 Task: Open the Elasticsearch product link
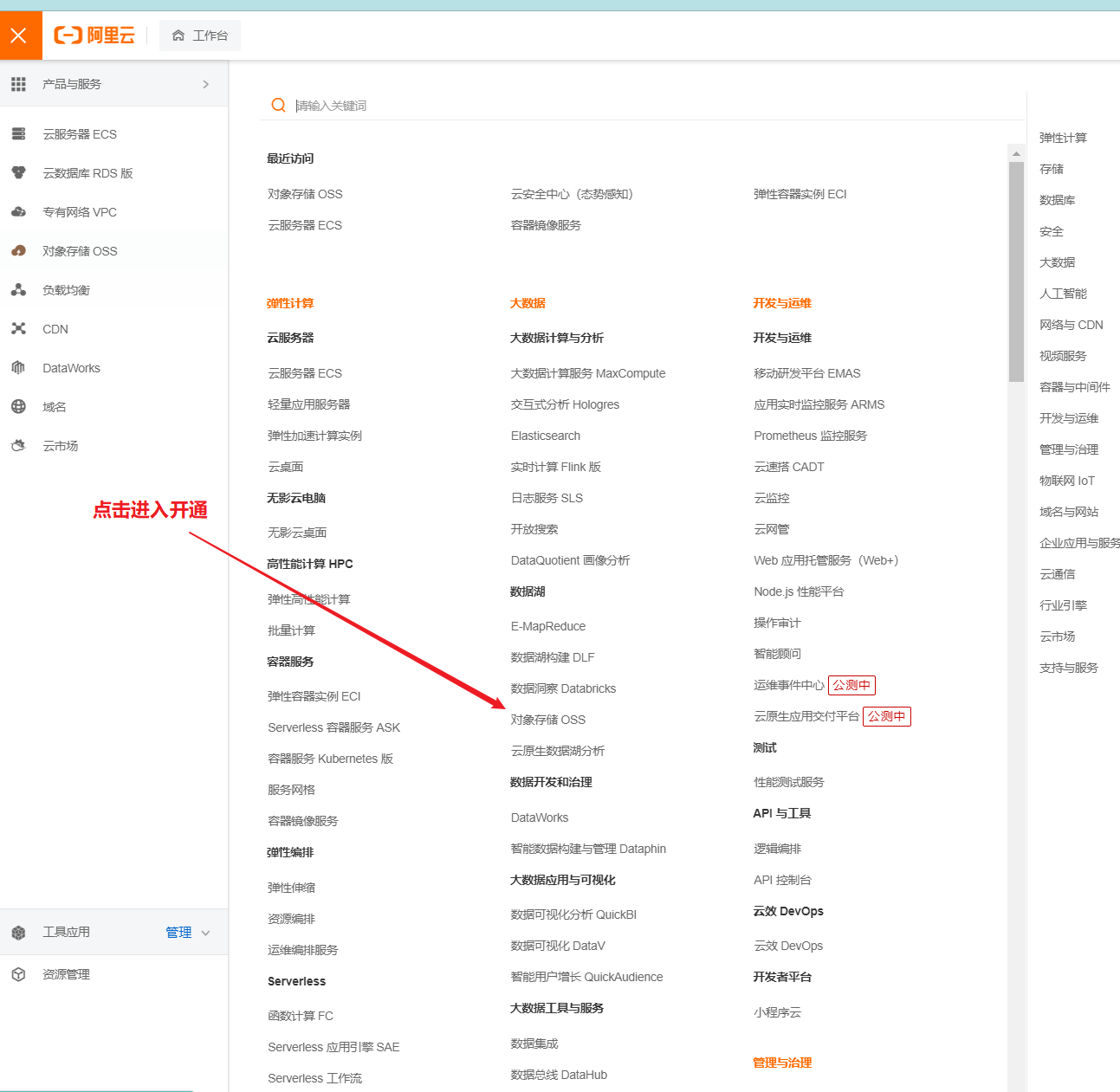pyautogui.click(x=545, y=435)
